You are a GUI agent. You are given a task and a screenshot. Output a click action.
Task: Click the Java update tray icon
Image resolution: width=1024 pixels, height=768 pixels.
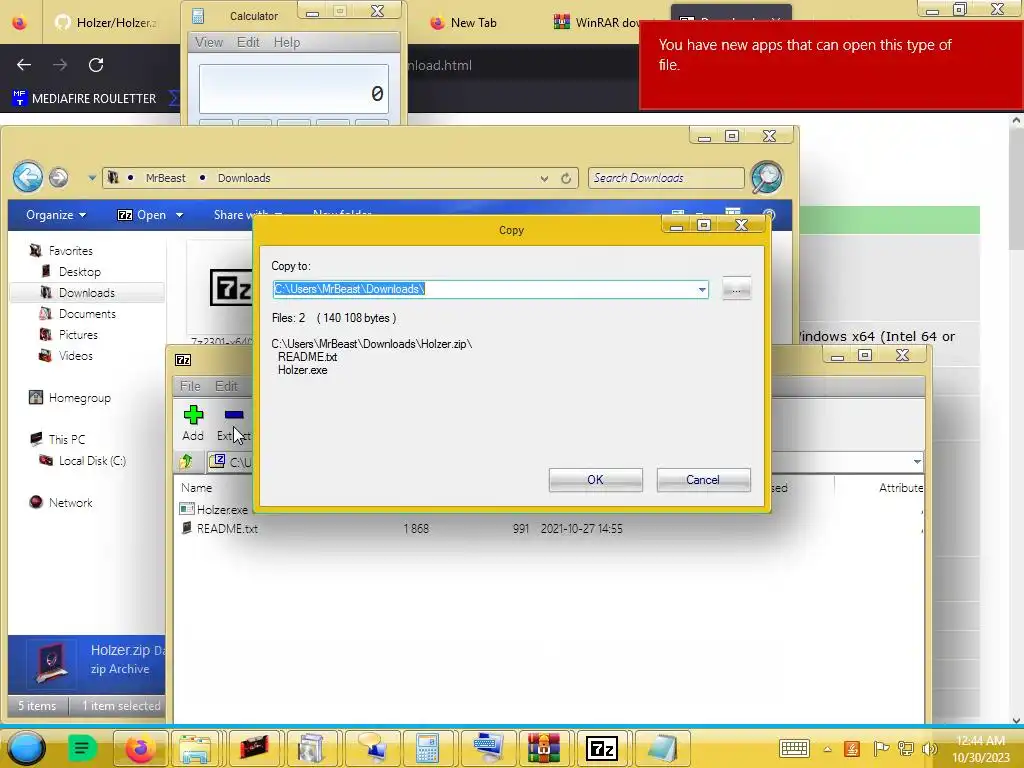pos(852,748)
